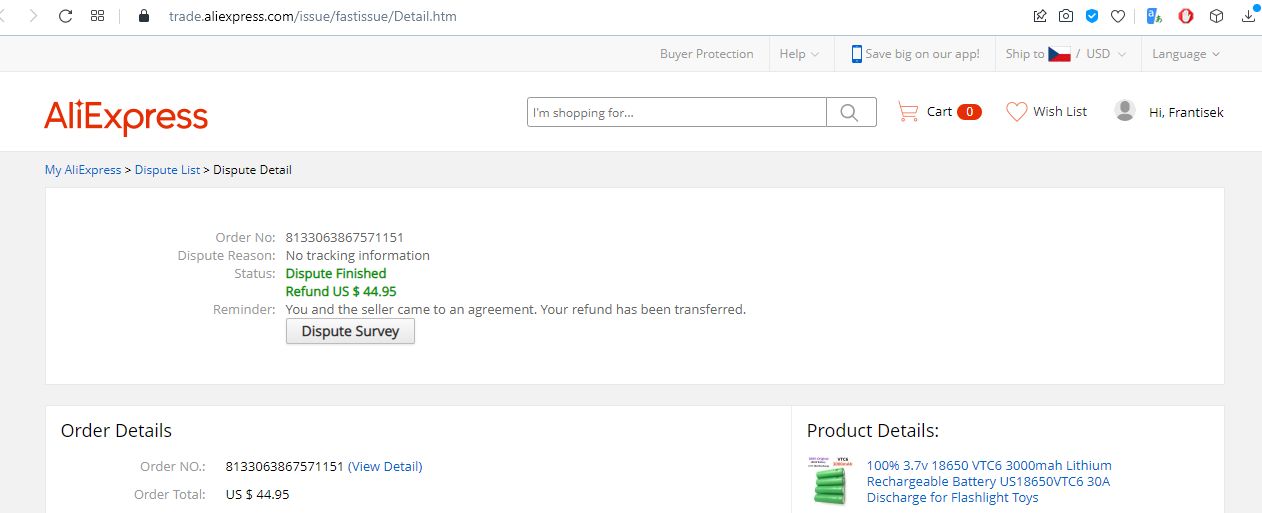Click the search magnifier button
The height and width of the screenshot is (513, 1262).
850,112
